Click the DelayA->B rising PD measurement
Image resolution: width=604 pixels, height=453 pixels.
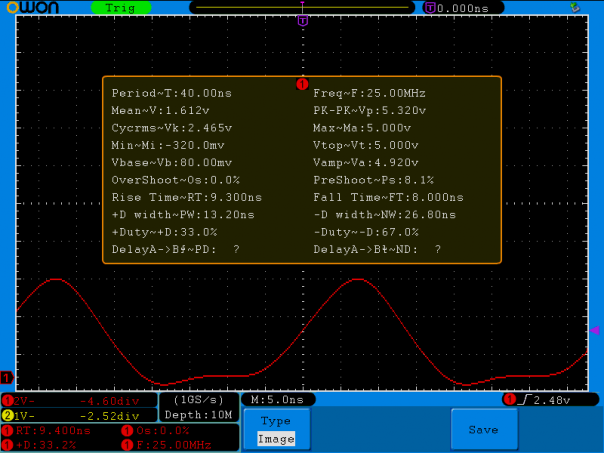click(176, 249)
